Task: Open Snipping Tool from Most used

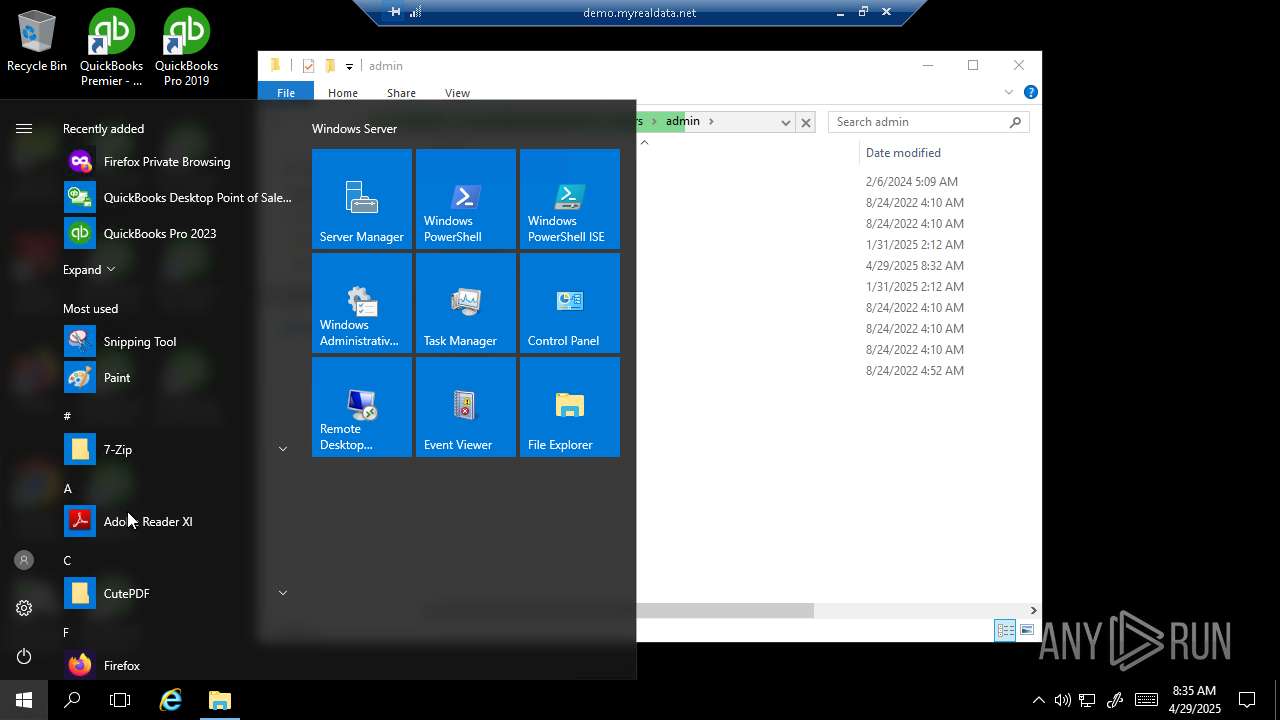Action: tap(178, 342)
